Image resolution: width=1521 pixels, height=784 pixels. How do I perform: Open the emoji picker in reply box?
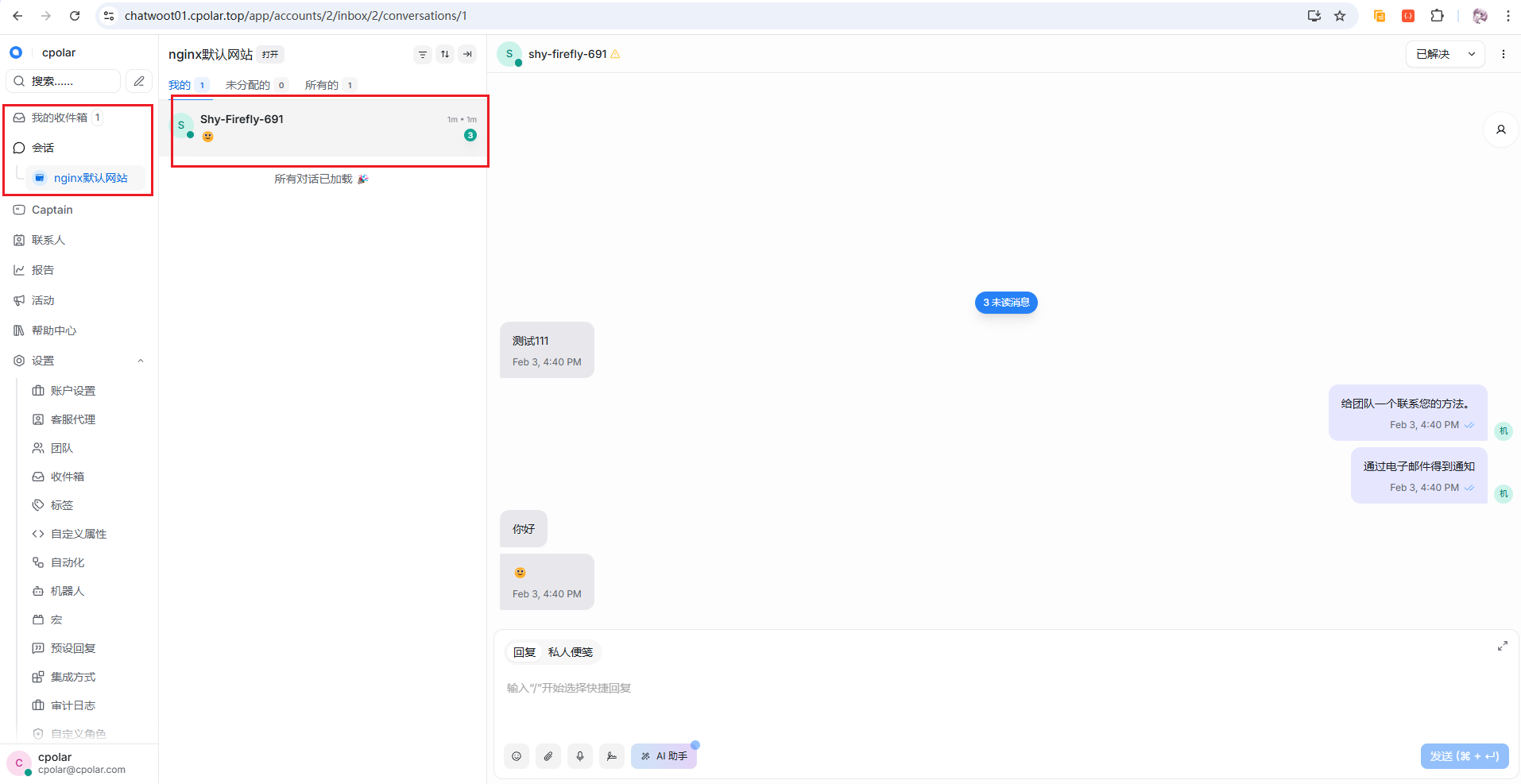point(517,756)
